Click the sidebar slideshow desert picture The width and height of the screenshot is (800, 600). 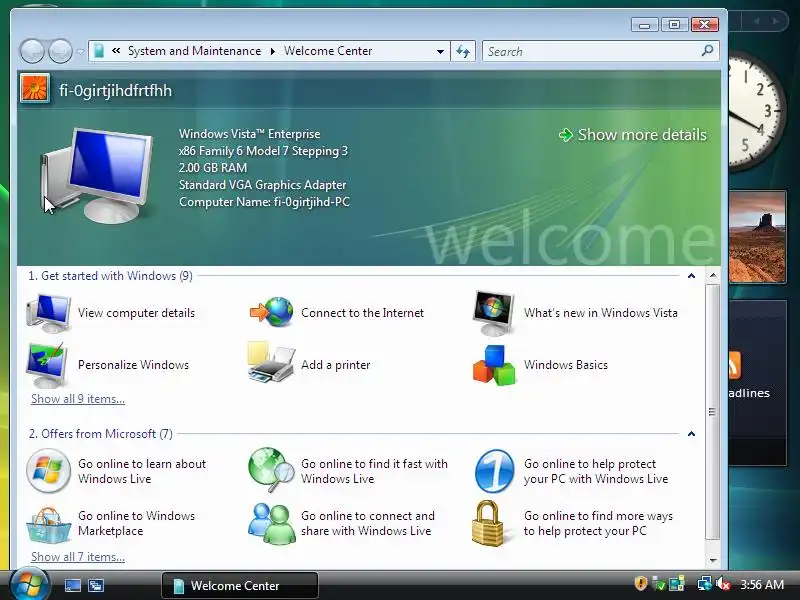[x=757, y=237]
